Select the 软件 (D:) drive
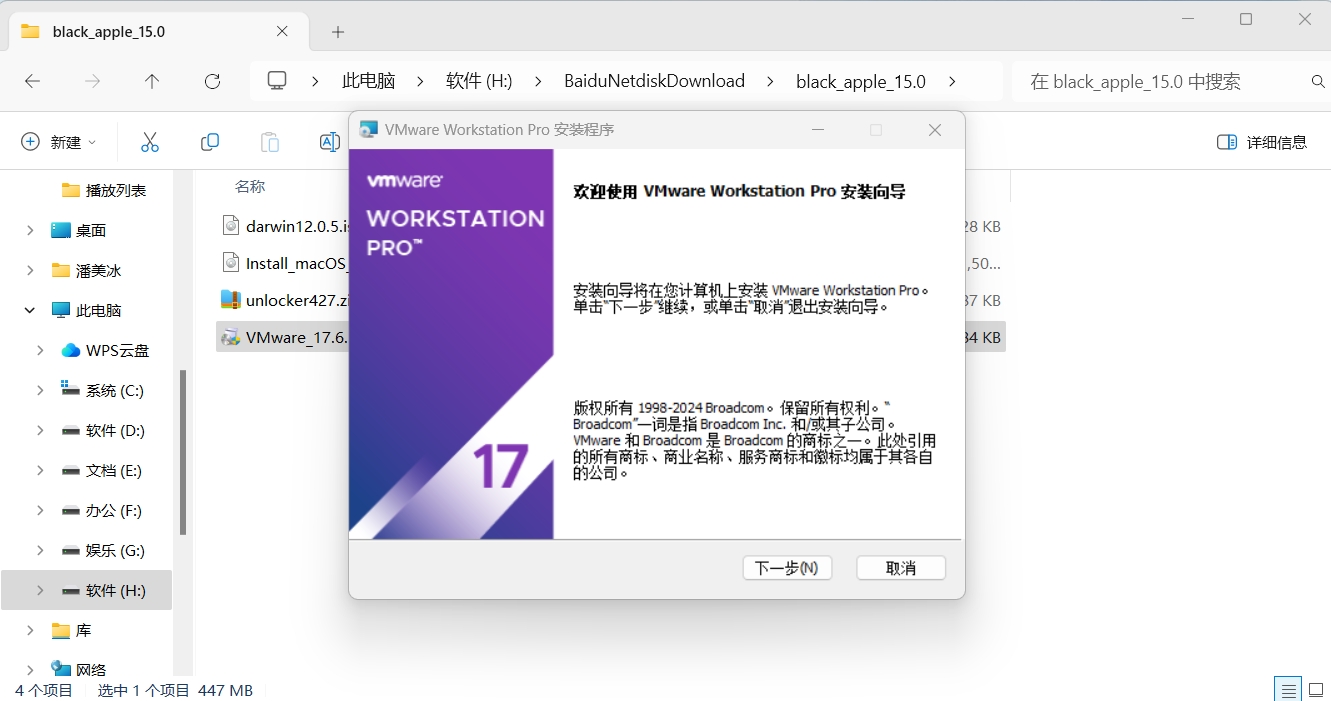 pyautogui.click(x=114, y=430)
